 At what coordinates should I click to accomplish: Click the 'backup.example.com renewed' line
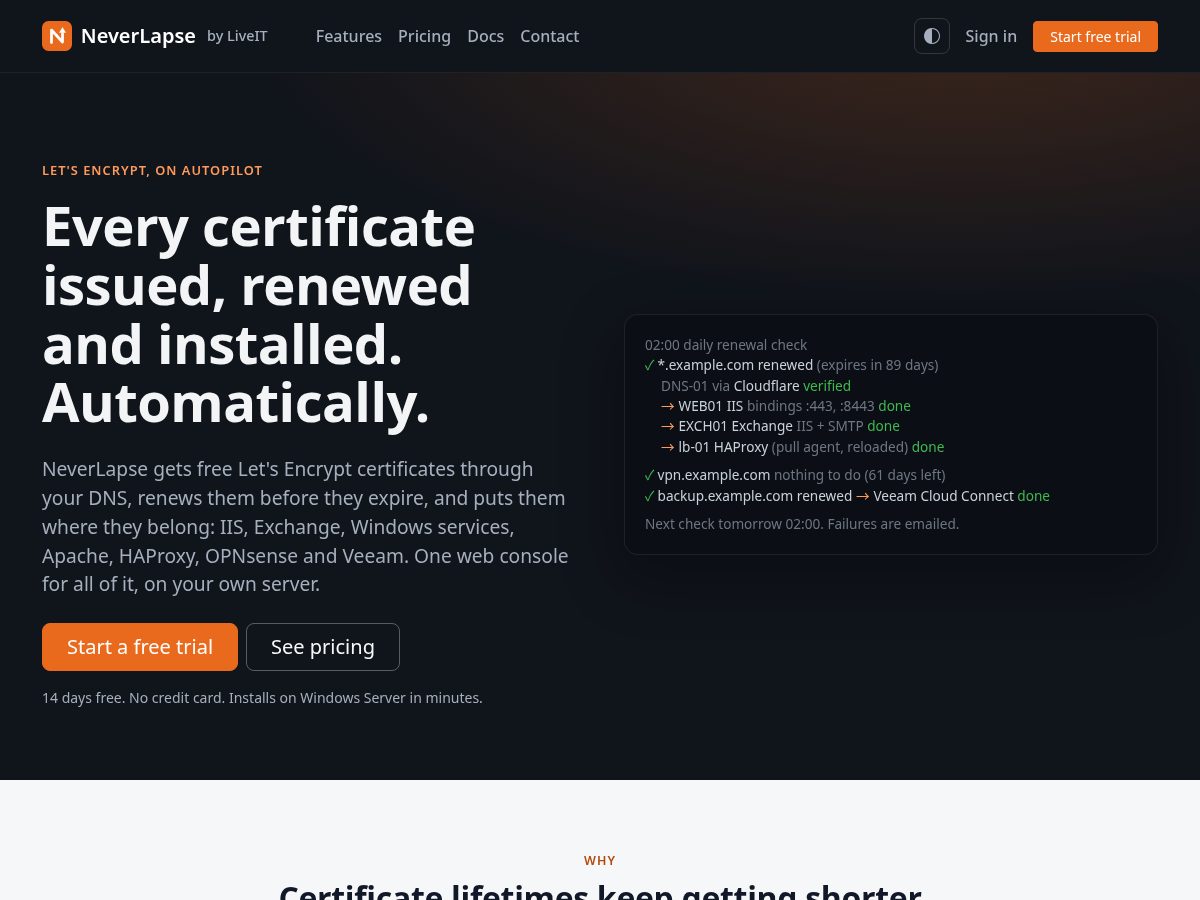847,496
